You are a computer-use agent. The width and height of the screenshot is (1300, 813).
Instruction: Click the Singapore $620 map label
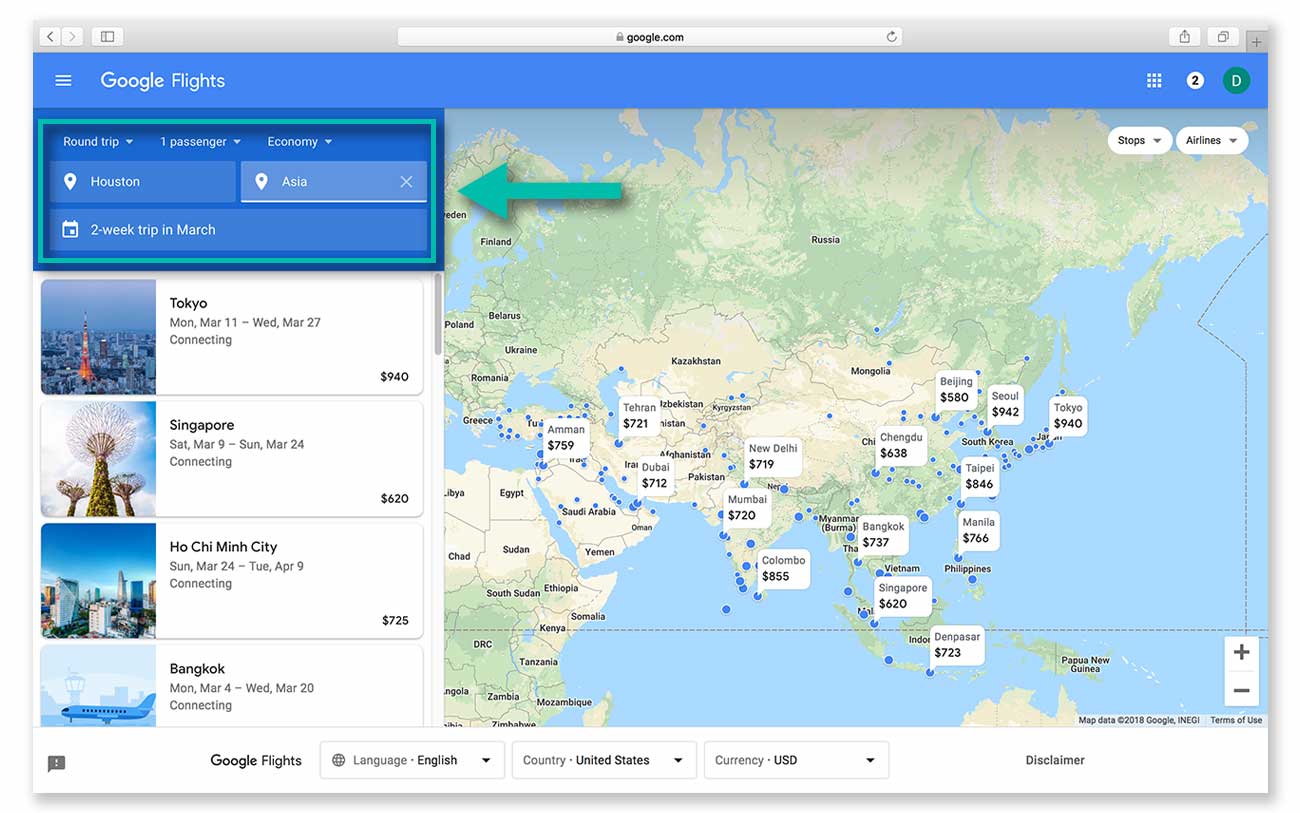tap(903, 597)
